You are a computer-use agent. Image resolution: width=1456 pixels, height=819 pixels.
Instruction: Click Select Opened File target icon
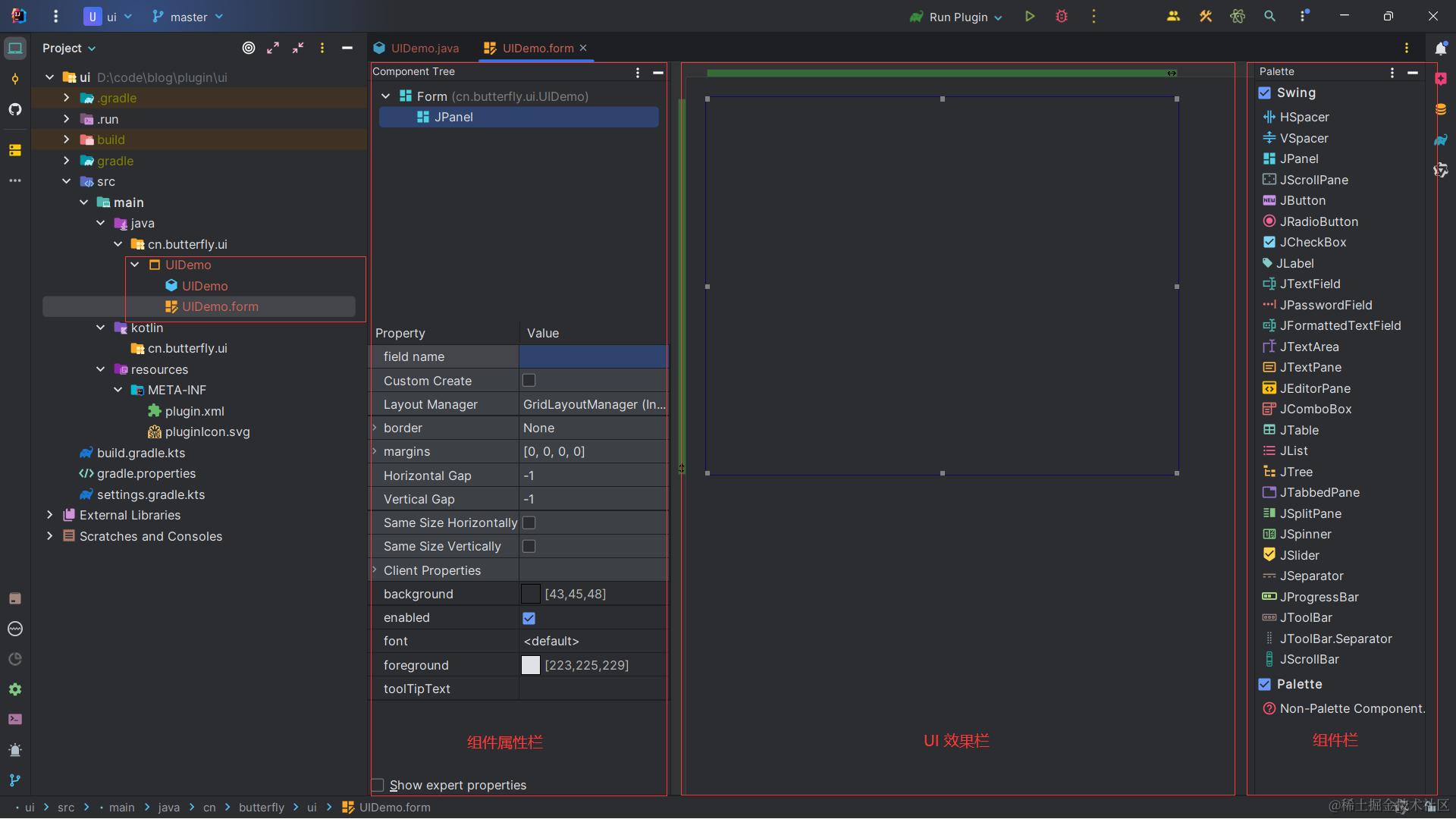click(x=248, y=48)
